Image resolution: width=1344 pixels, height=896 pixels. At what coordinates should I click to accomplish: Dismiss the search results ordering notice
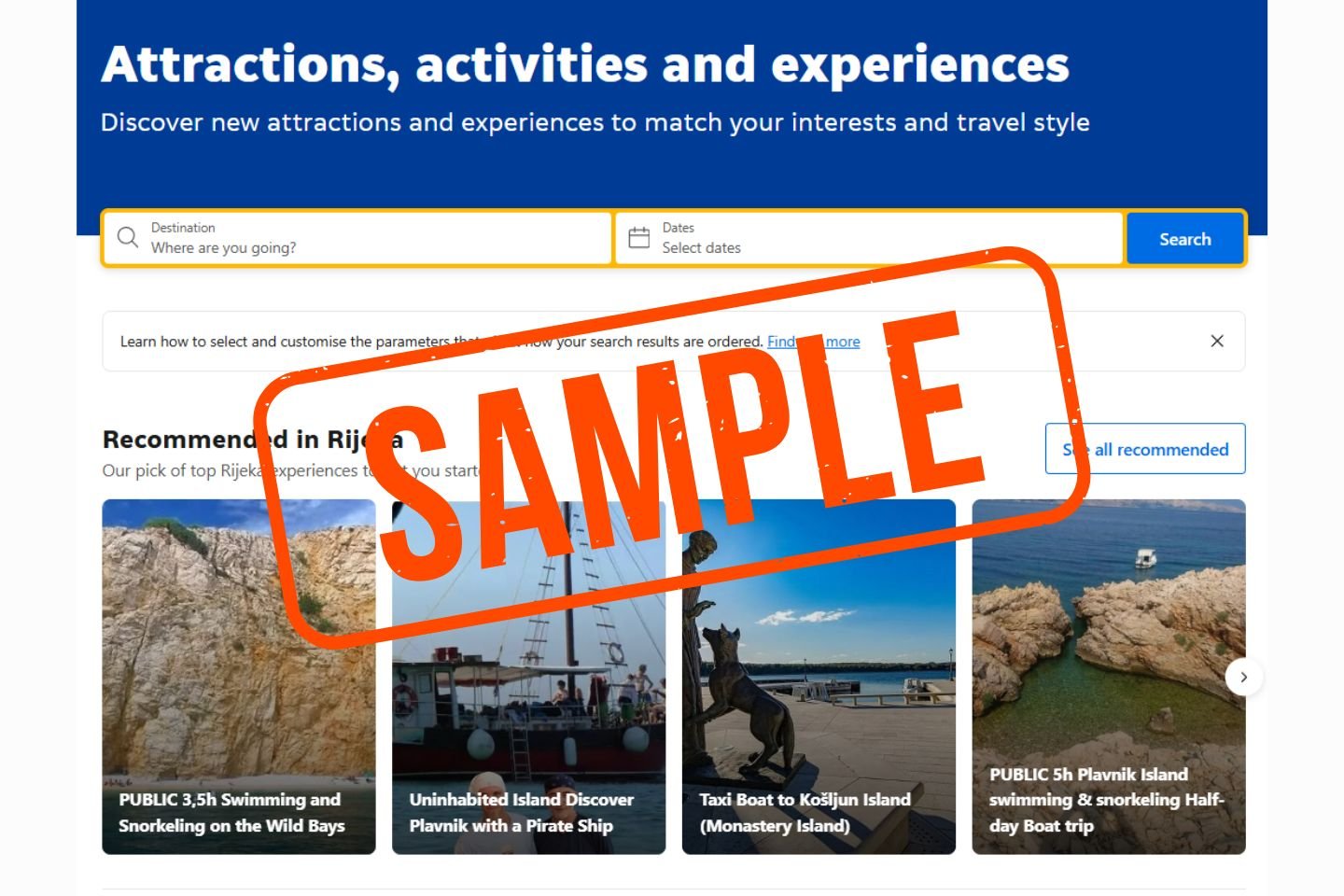point(1217,341)
